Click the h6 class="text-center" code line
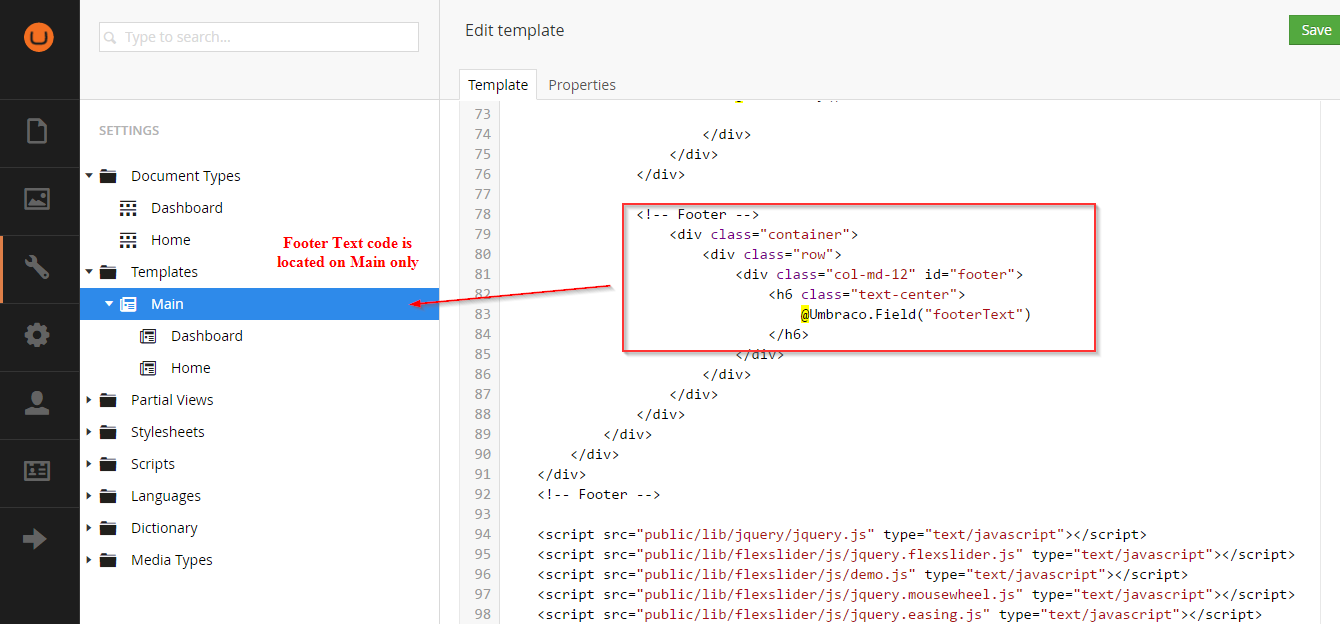 tap(867, 294)
